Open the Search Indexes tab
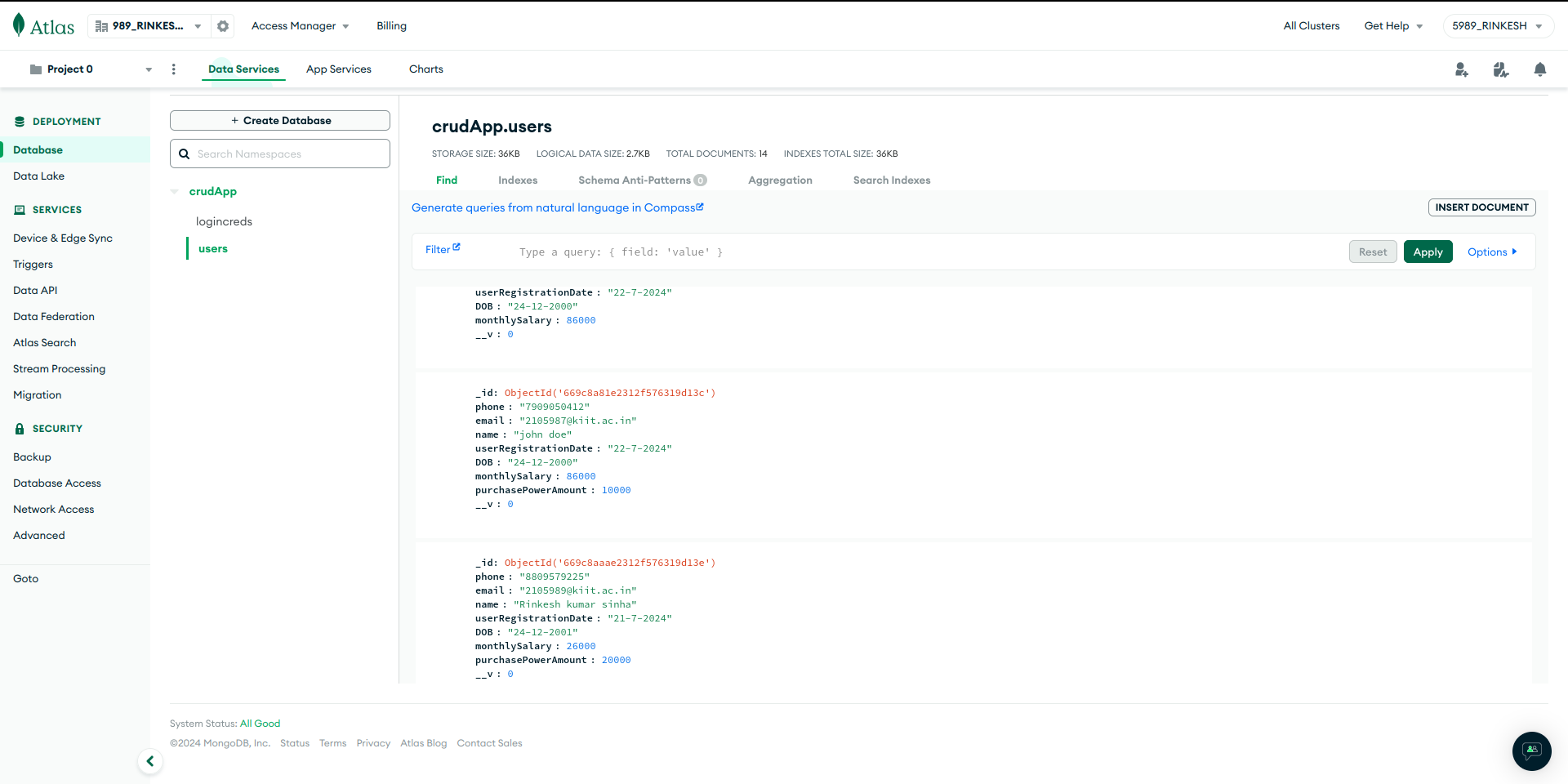 [x=892, y=180]
